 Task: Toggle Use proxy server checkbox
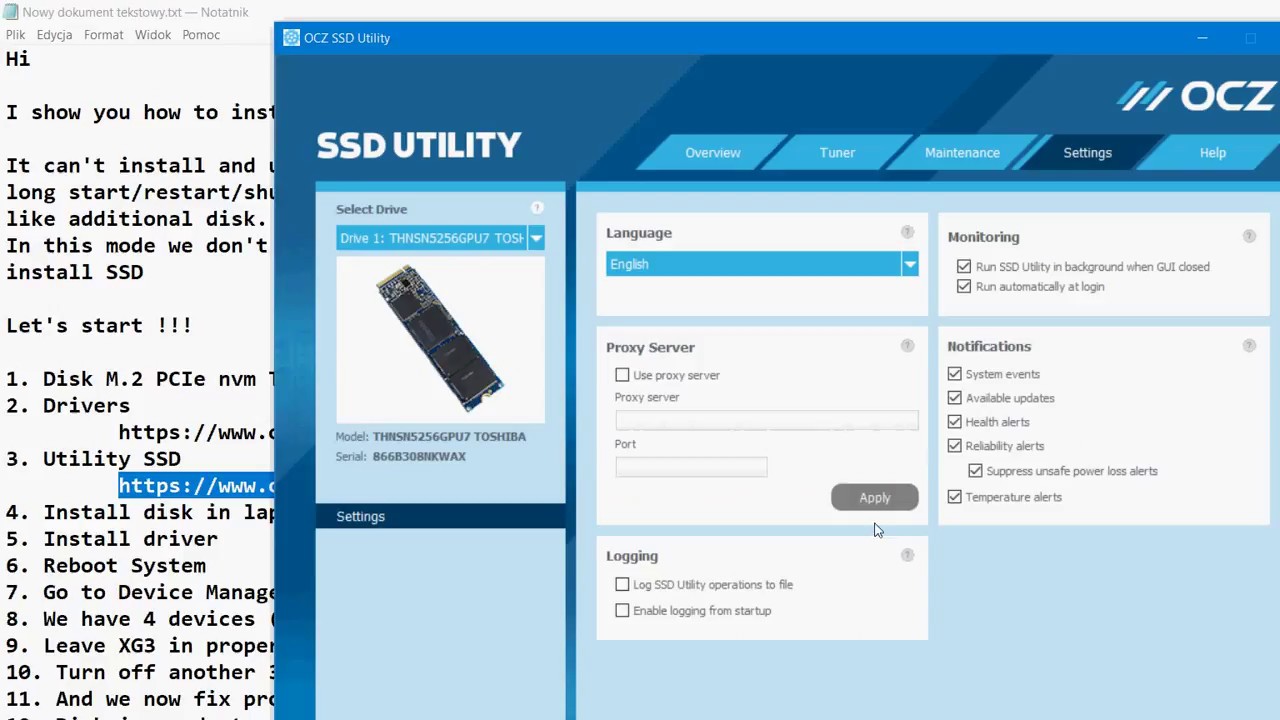[622, 375]
